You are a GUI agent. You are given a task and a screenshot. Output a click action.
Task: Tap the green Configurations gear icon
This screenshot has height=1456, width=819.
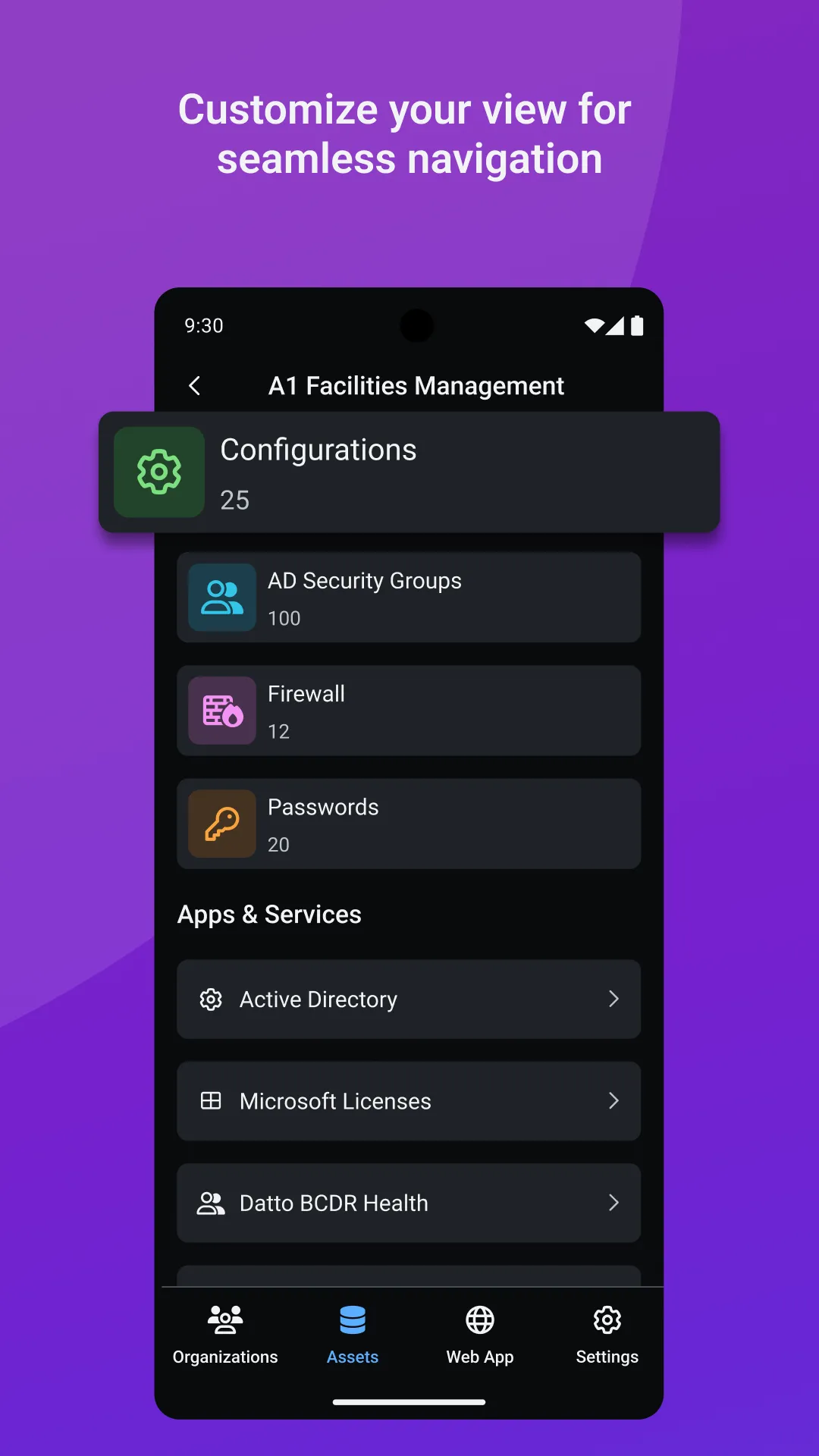159,472
